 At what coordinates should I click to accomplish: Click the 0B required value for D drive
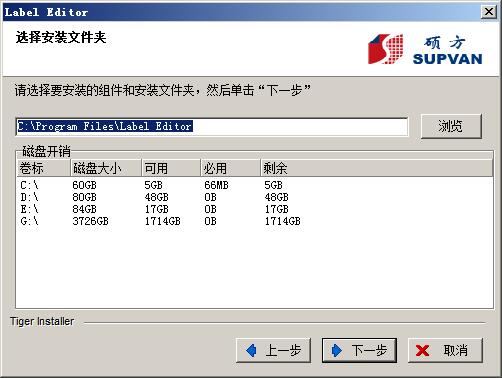coord(210,197)
